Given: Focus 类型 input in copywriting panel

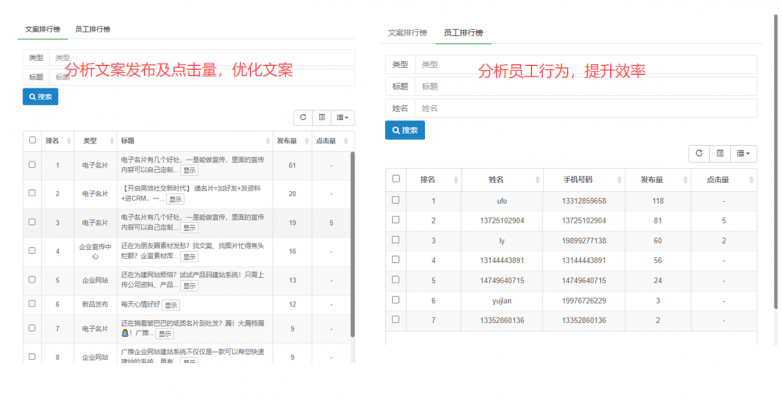Looking at the screenshot, I should [202, 58].
